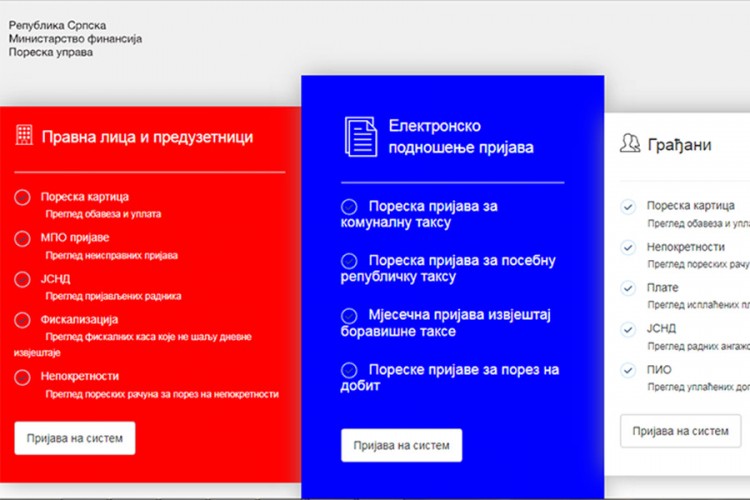This screenshot has width=750, height=500.
Task: Open Пореска пријава за комуналну таксу
Action: tap(419, 214)
